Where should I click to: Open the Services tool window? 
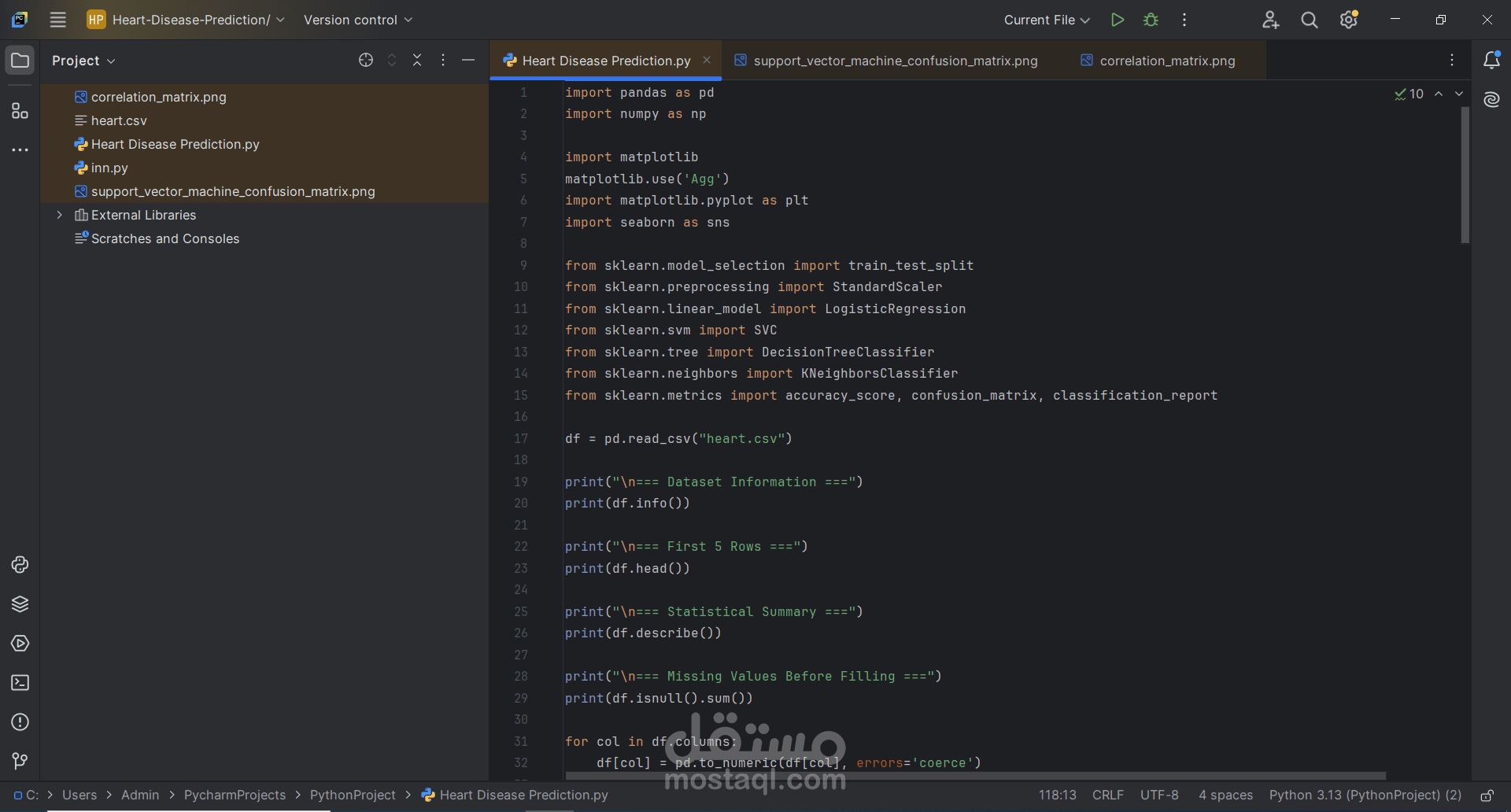point(20,644)
